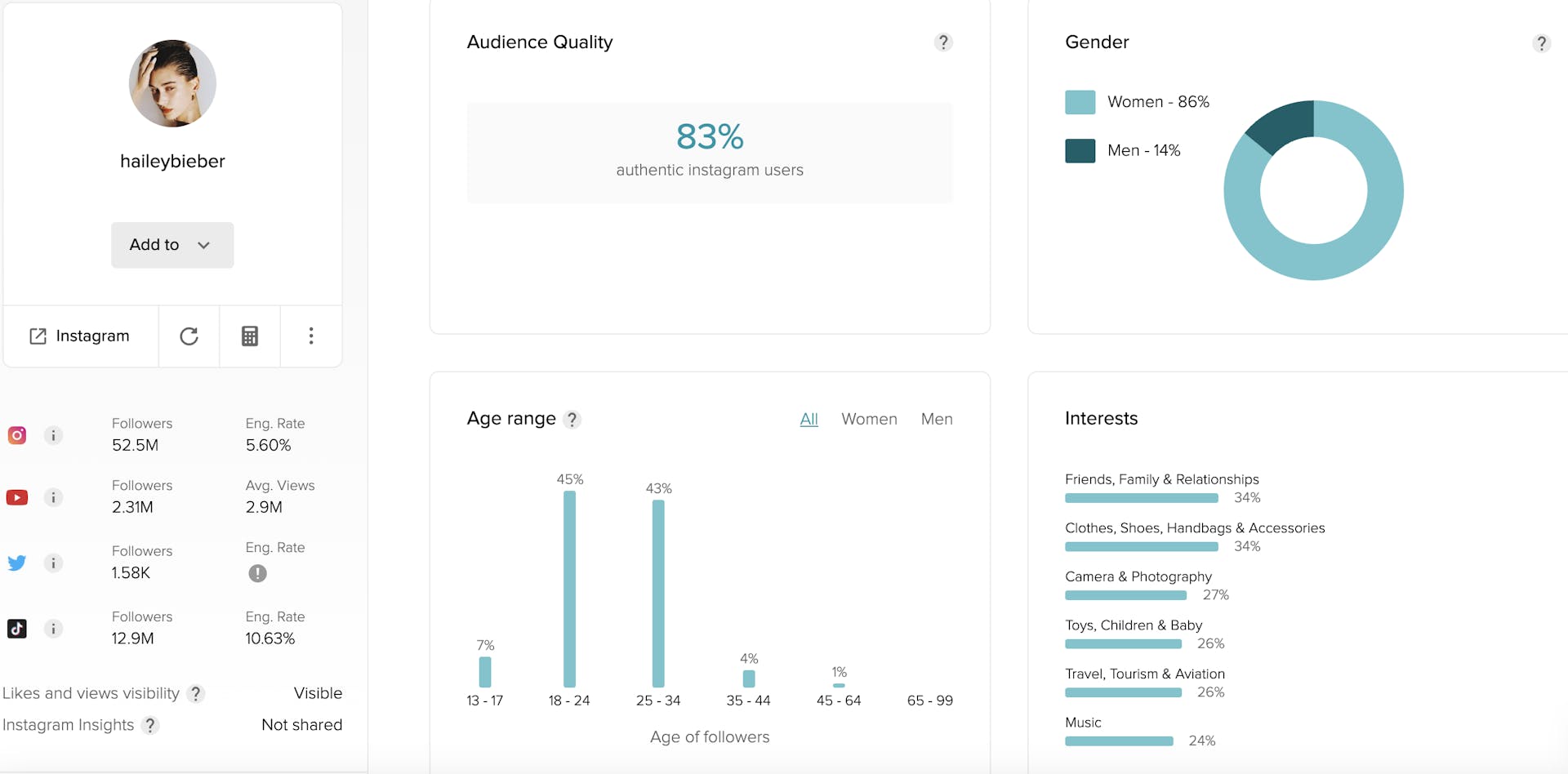
Task: Open the three-dot overflow menu
Action: click(310, 336)
